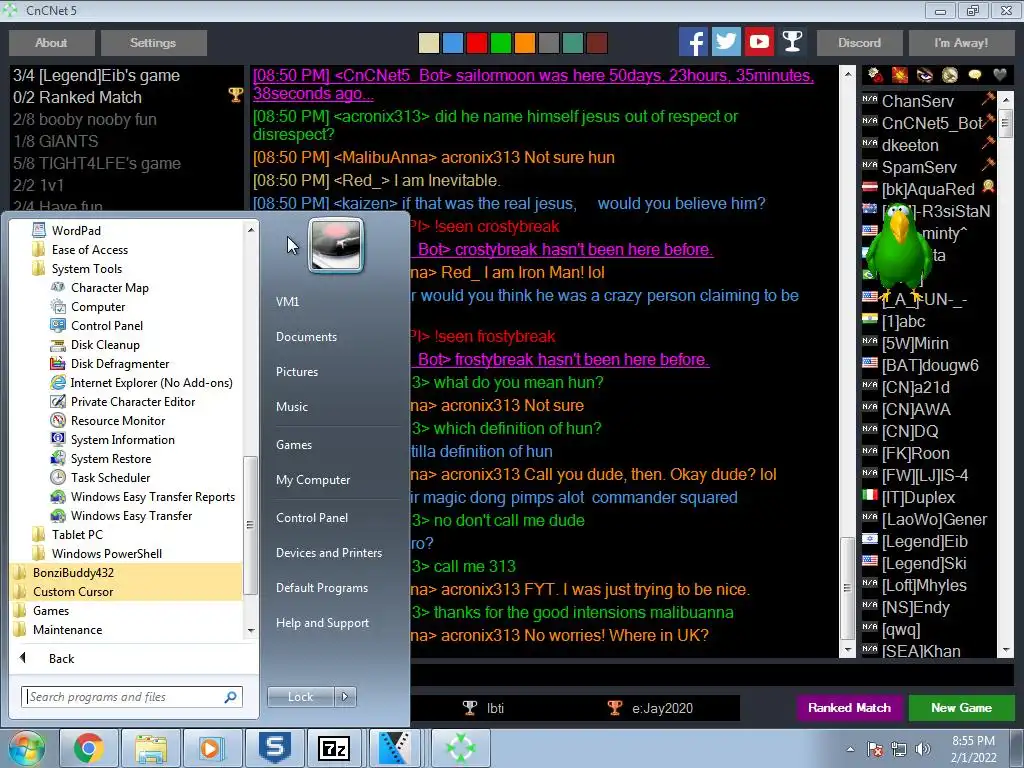The image size is (1024, 768).
Task: Click the eye game filter icon
Action: click(x=925, y=76)
